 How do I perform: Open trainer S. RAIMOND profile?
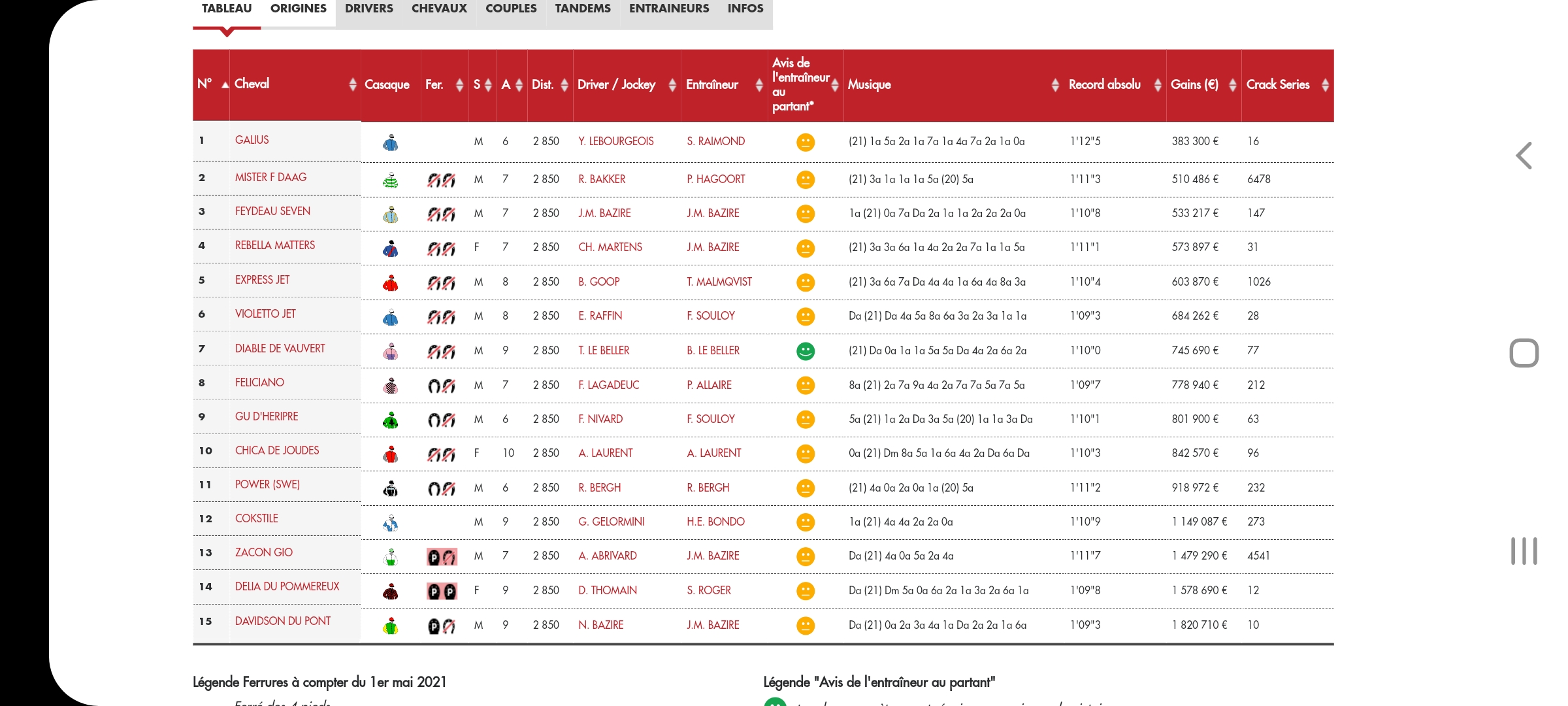click(x=715, y=141)
